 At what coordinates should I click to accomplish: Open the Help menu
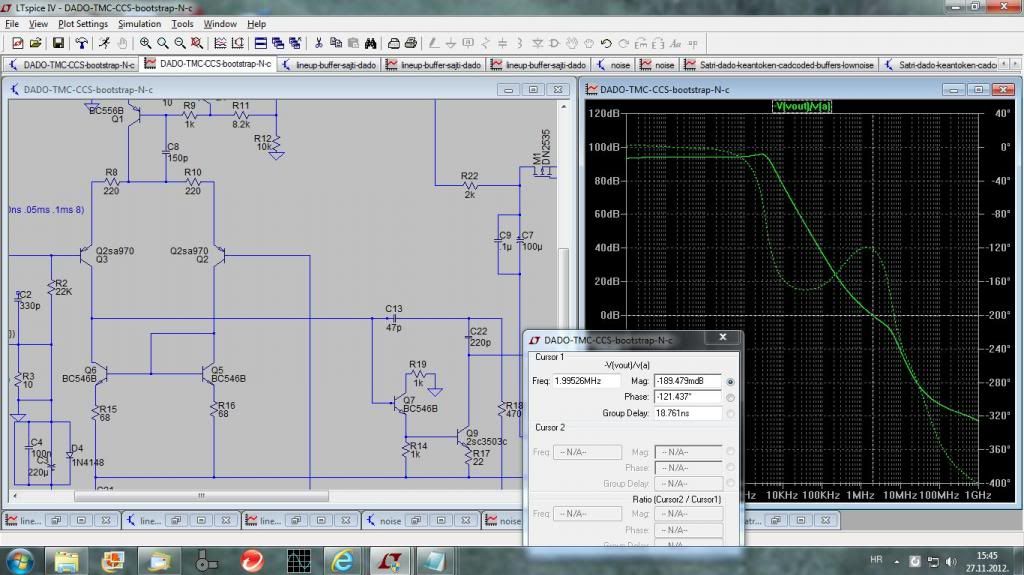pos(257,24)
